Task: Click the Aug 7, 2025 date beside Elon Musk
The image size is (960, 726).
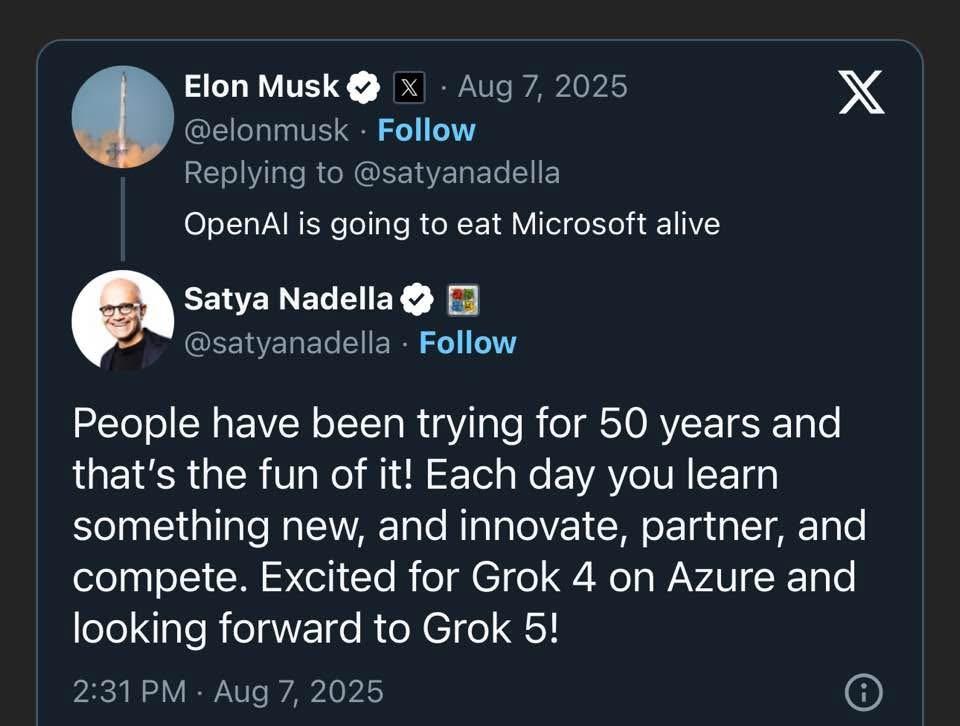Action: (542, 88)
